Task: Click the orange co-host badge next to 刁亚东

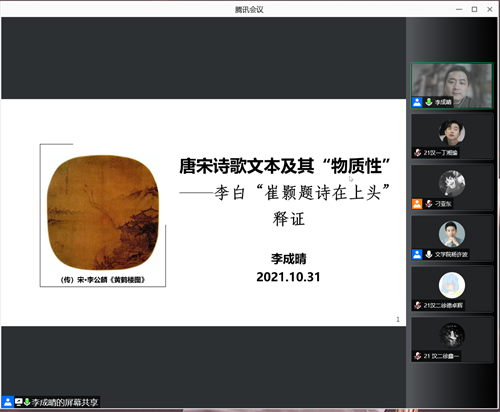Action: pos(417,204)
